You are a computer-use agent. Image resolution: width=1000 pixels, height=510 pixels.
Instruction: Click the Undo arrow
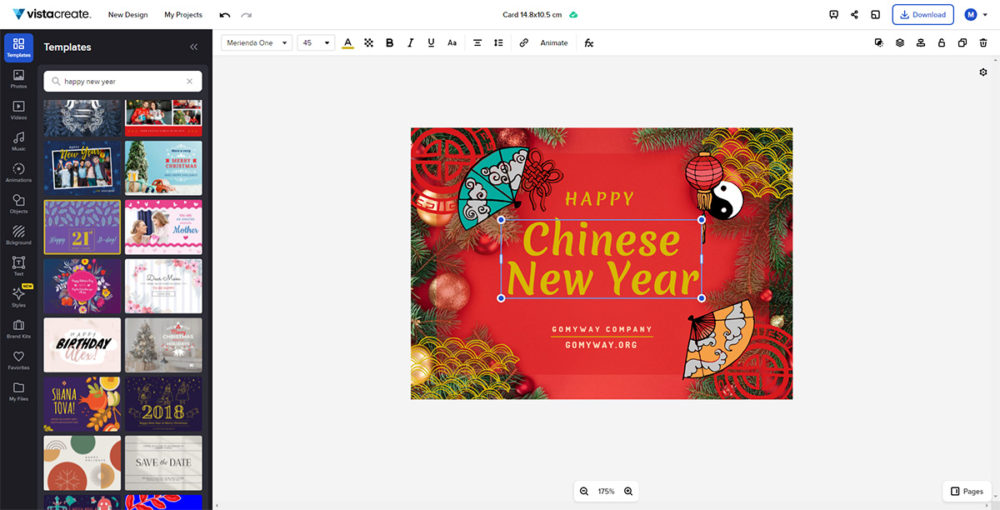(x=224, y=15)
